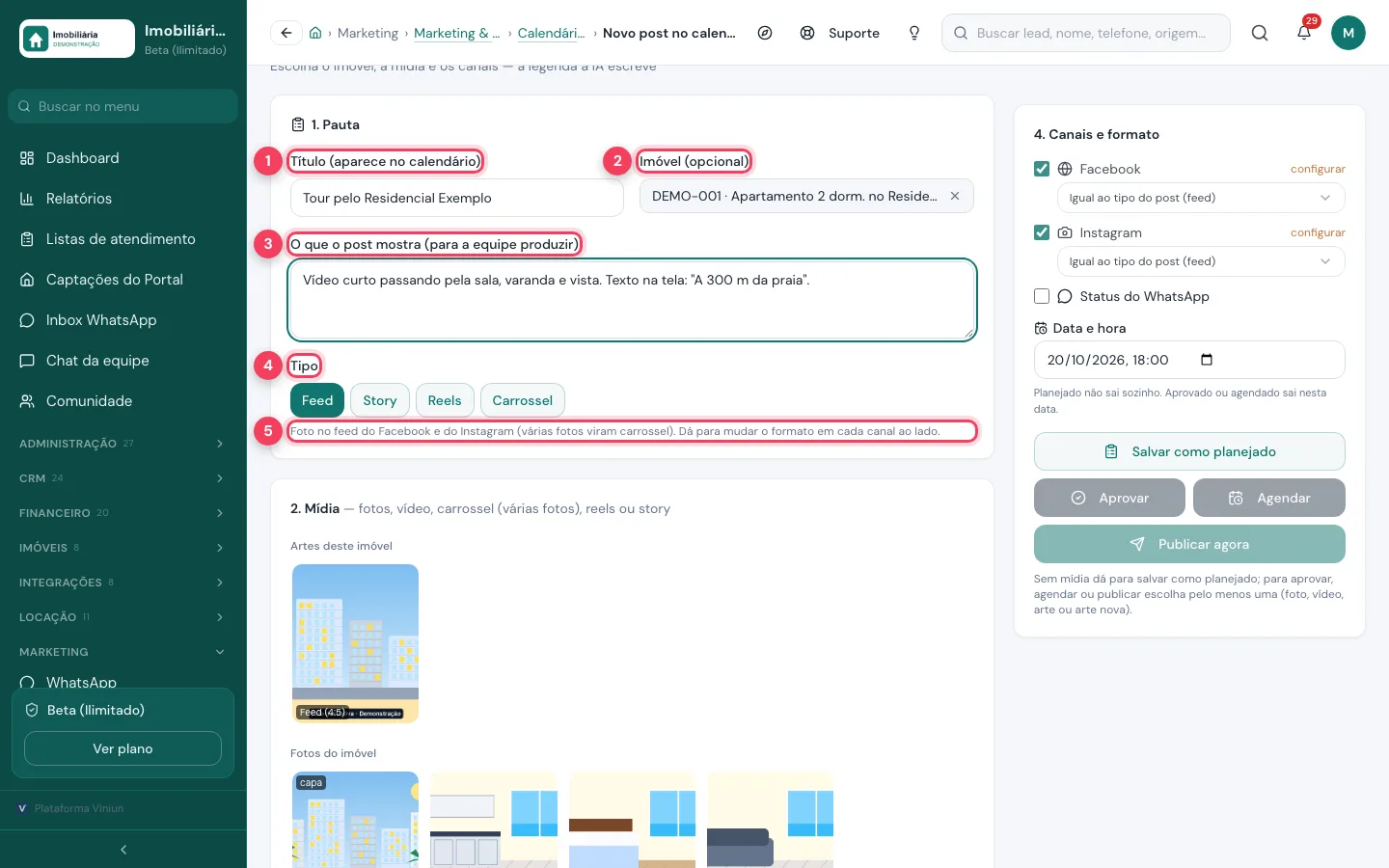1389x868 pixels.
Task: Open Chat da equipe
Action: click(x=123, y=361)
